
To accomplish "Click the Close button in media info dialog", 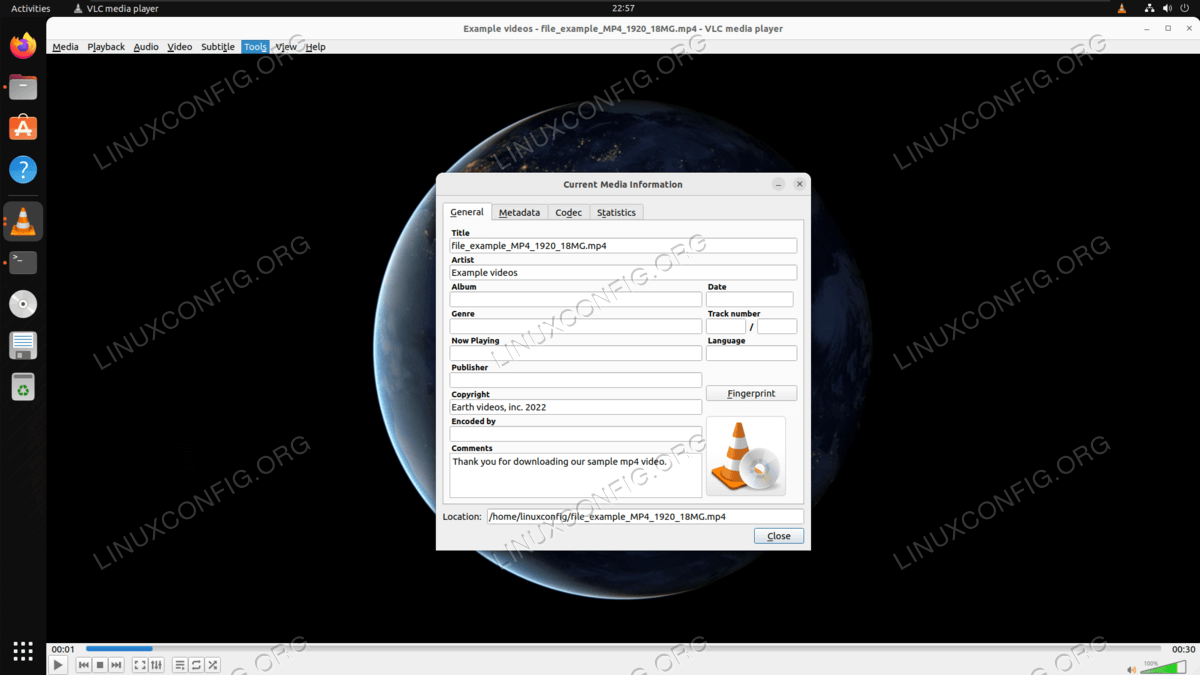I will tap(779, 536).
